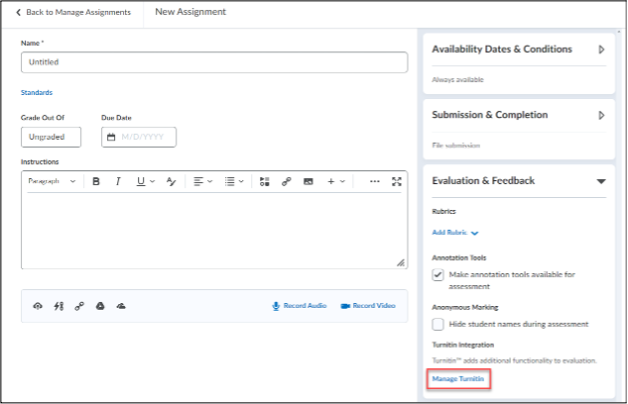Screen dimensions: 628x404
Task: Attach a file from OneDrive cloud
Action: [120, 306]
